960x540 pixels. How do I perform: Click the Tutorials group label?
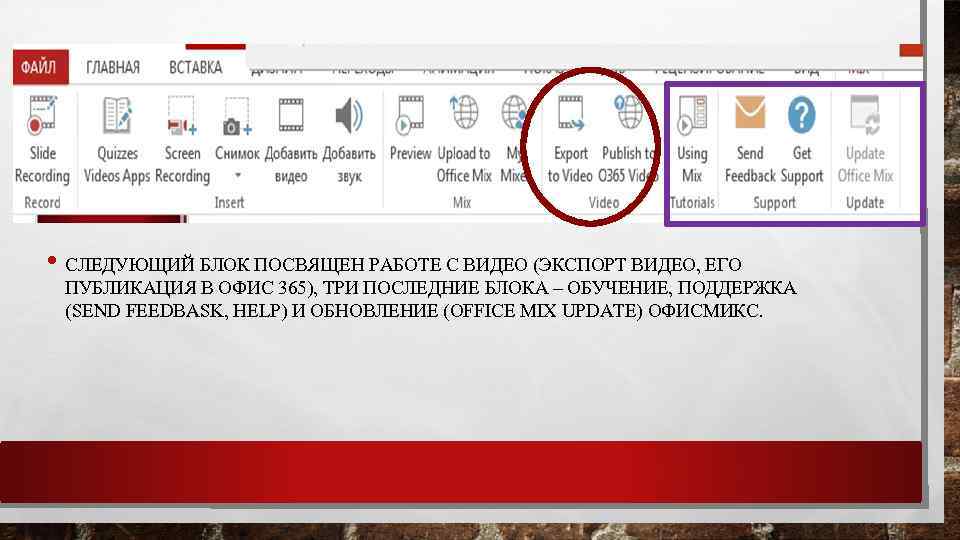point(692,203)
